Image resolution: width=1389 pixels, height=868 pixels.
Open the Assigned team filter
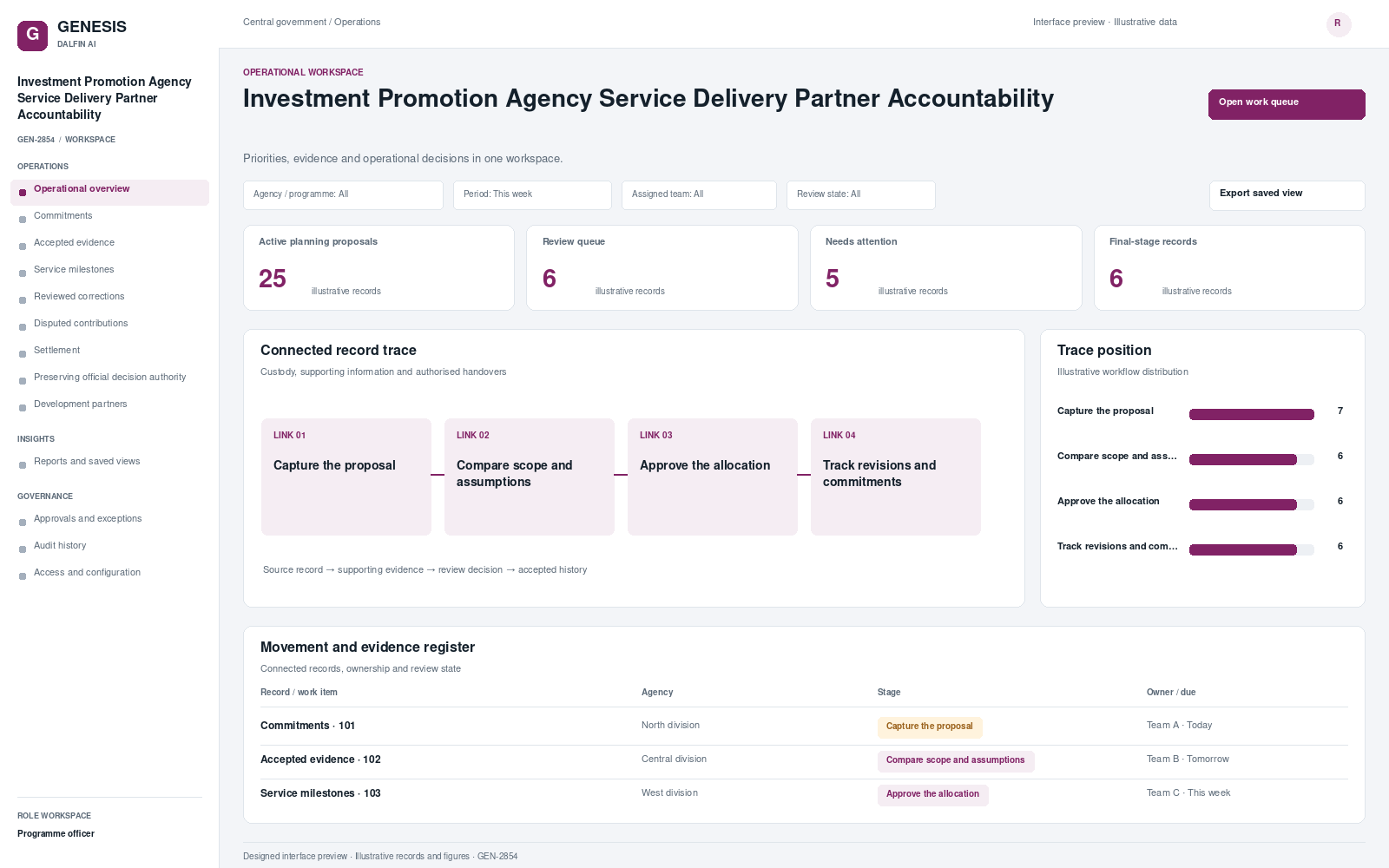pyautogui.click(x=699, y=194)
